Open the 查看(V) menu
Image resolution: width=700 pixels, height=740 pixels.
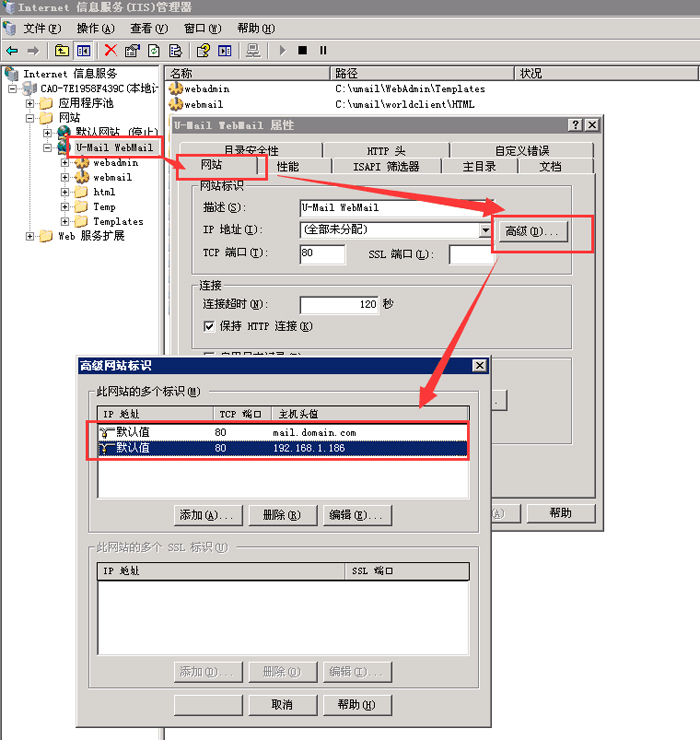(x=149, y=28)
